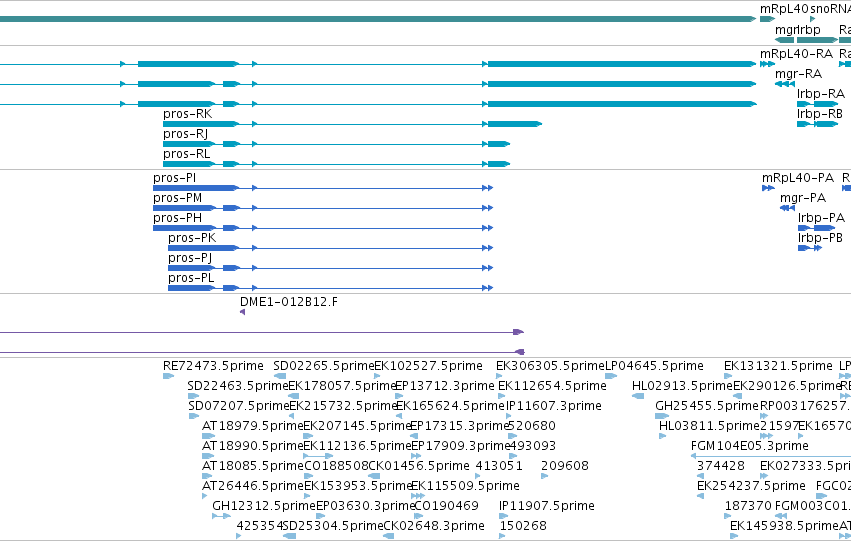The width and height of the screenshot is (851, 541).
Task: Select the HL02913.5prime EST label
Action: (x=682, y=386)
